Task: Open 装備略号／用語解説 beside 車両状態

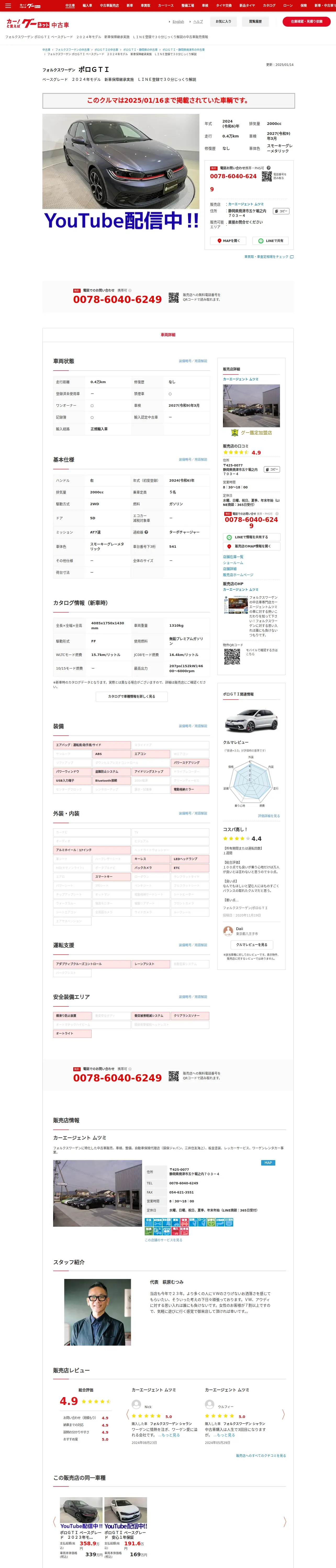Action: tap(193, 361)
